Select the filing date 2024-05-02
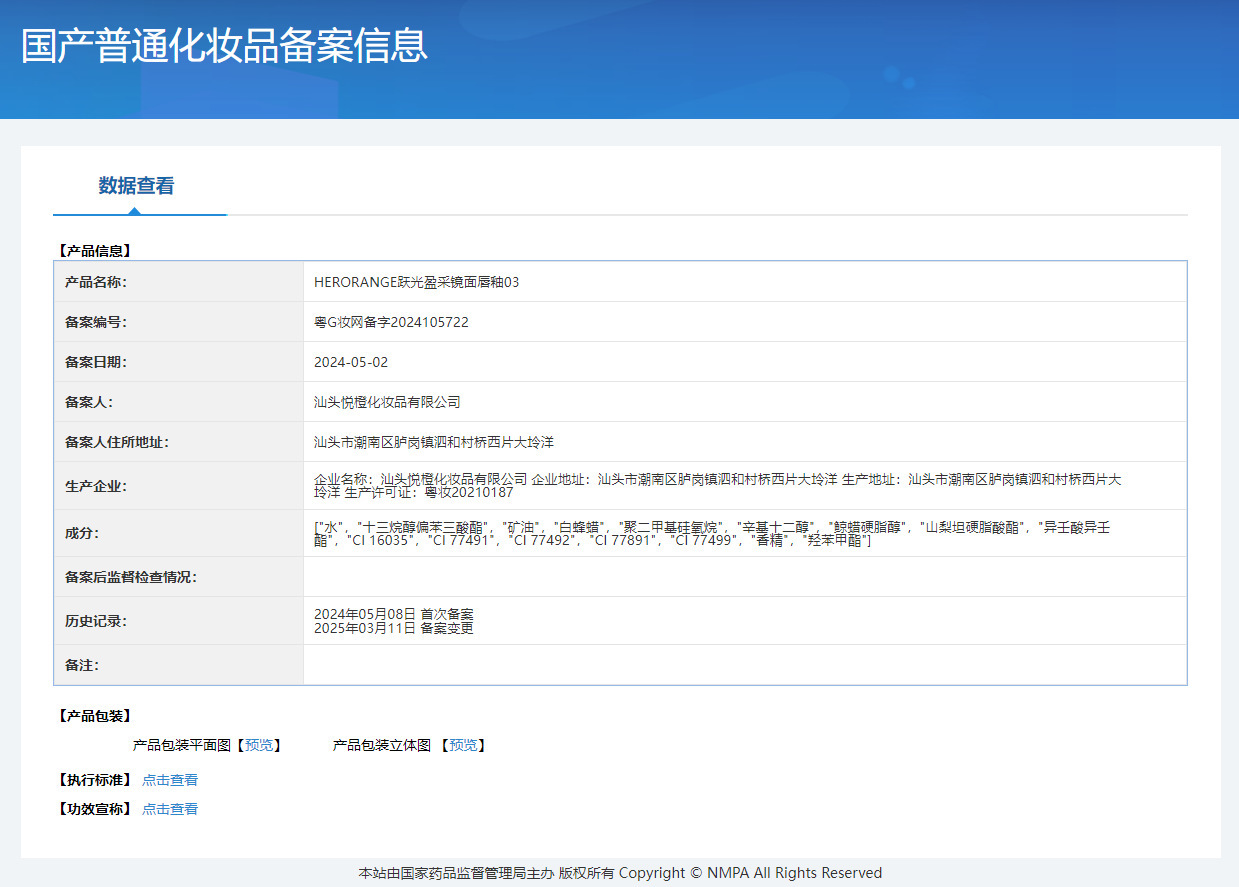The height and width of the screenshot is (887, 1239). [351, 362]
